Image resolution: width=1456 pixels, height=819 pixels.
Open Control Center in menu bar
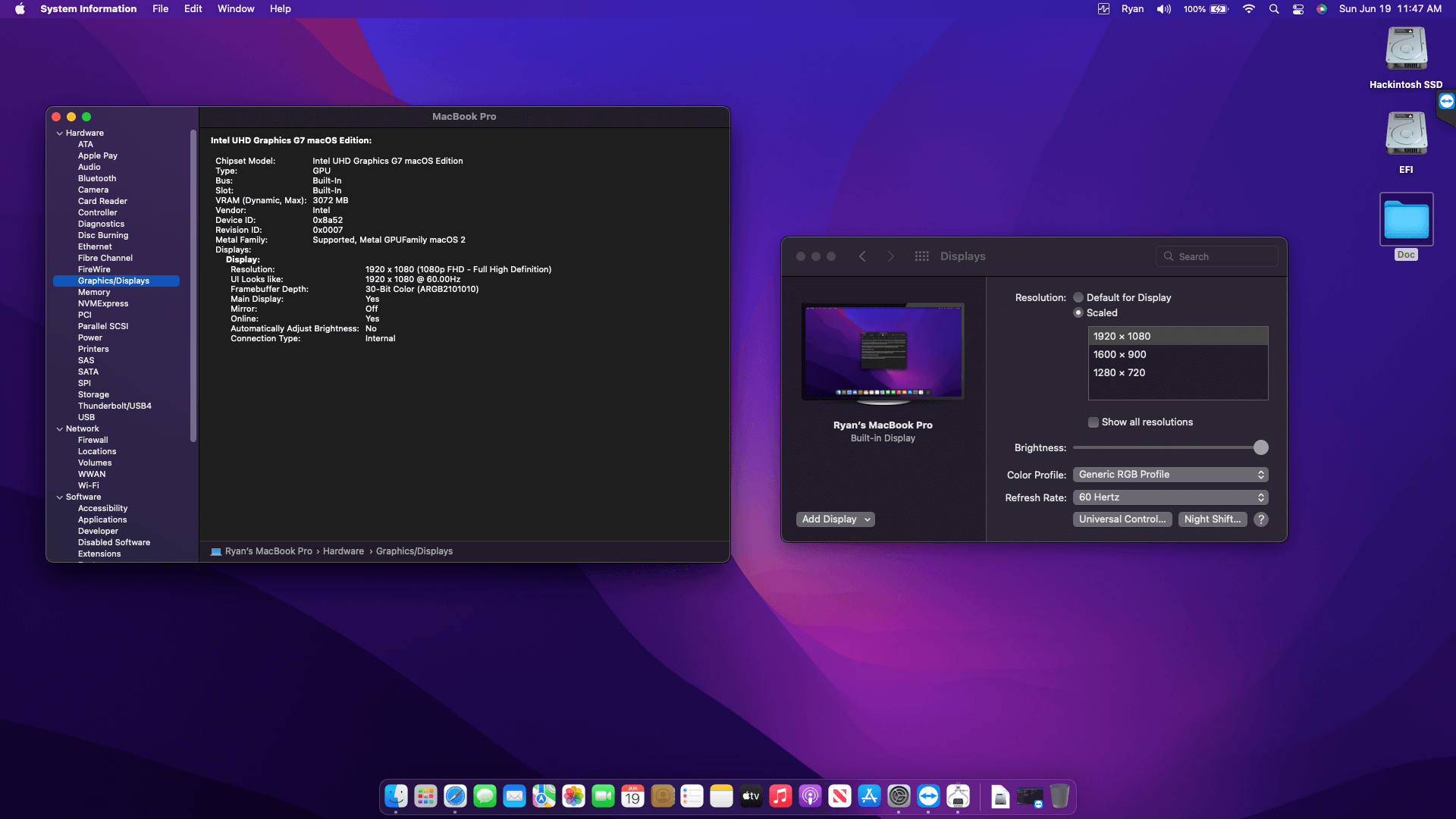[1298, 9]
